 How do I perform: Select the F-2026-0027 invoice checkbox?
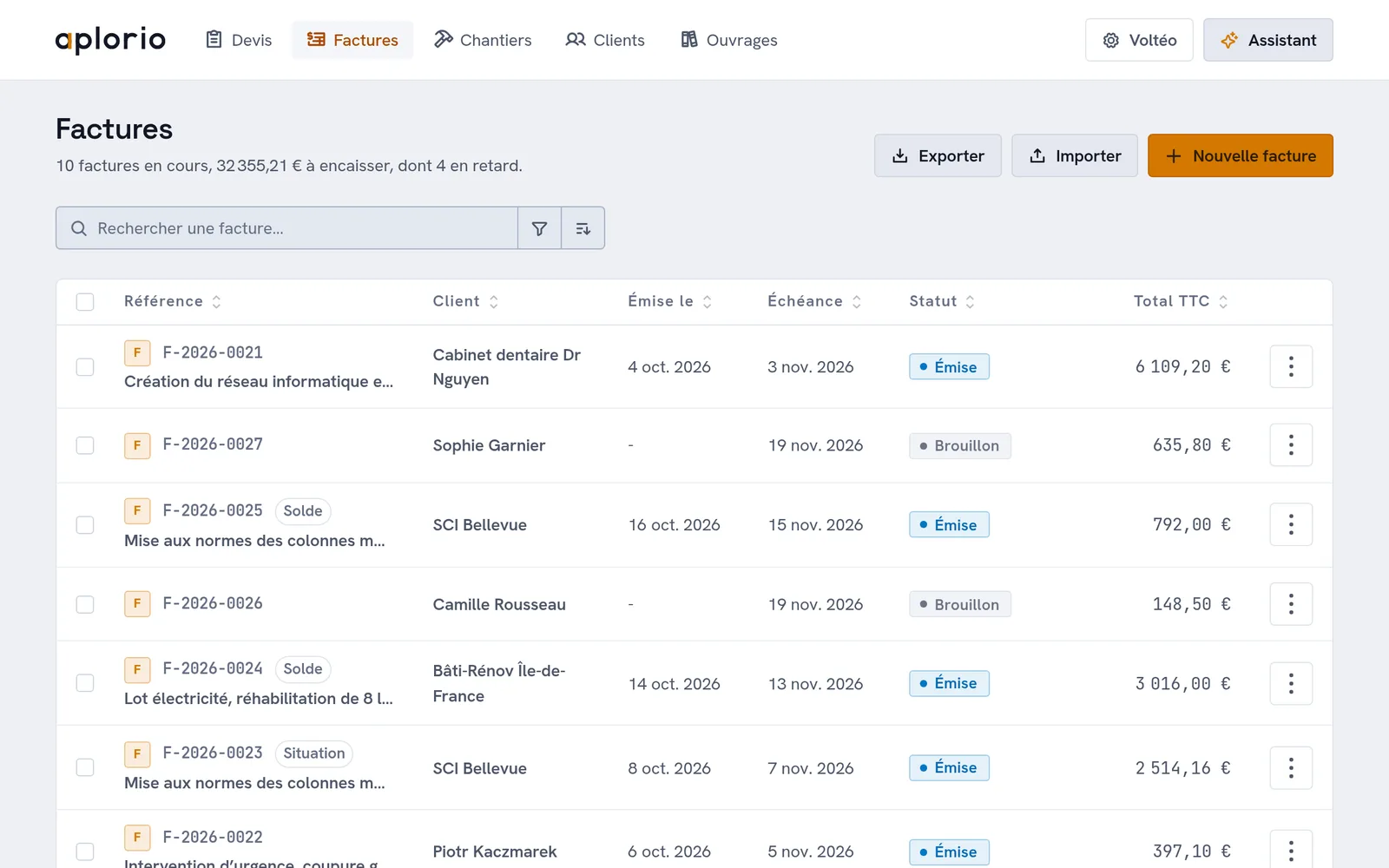coord(85,445)
